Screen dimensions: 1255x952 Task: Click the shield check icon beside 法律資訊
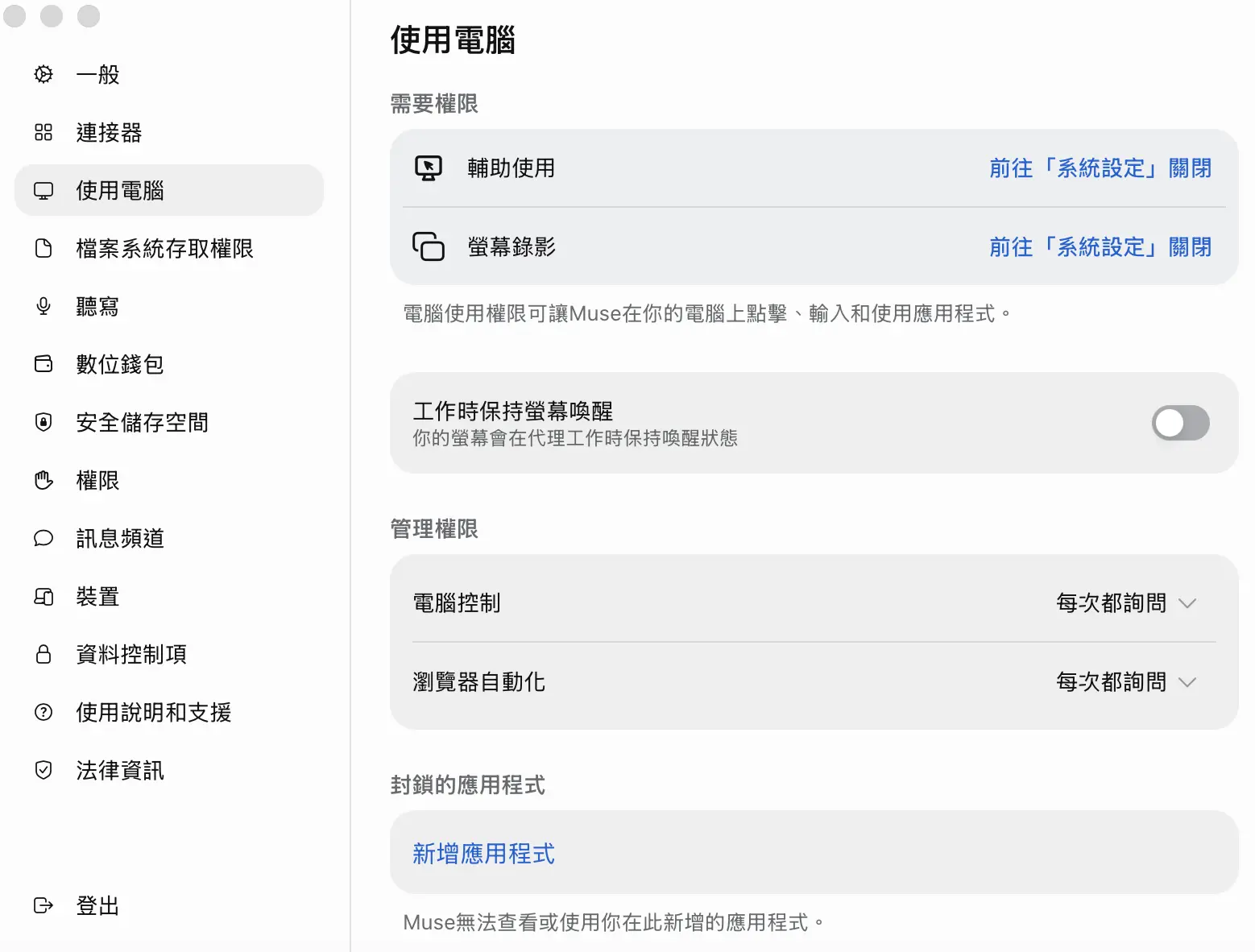[43, 771]
